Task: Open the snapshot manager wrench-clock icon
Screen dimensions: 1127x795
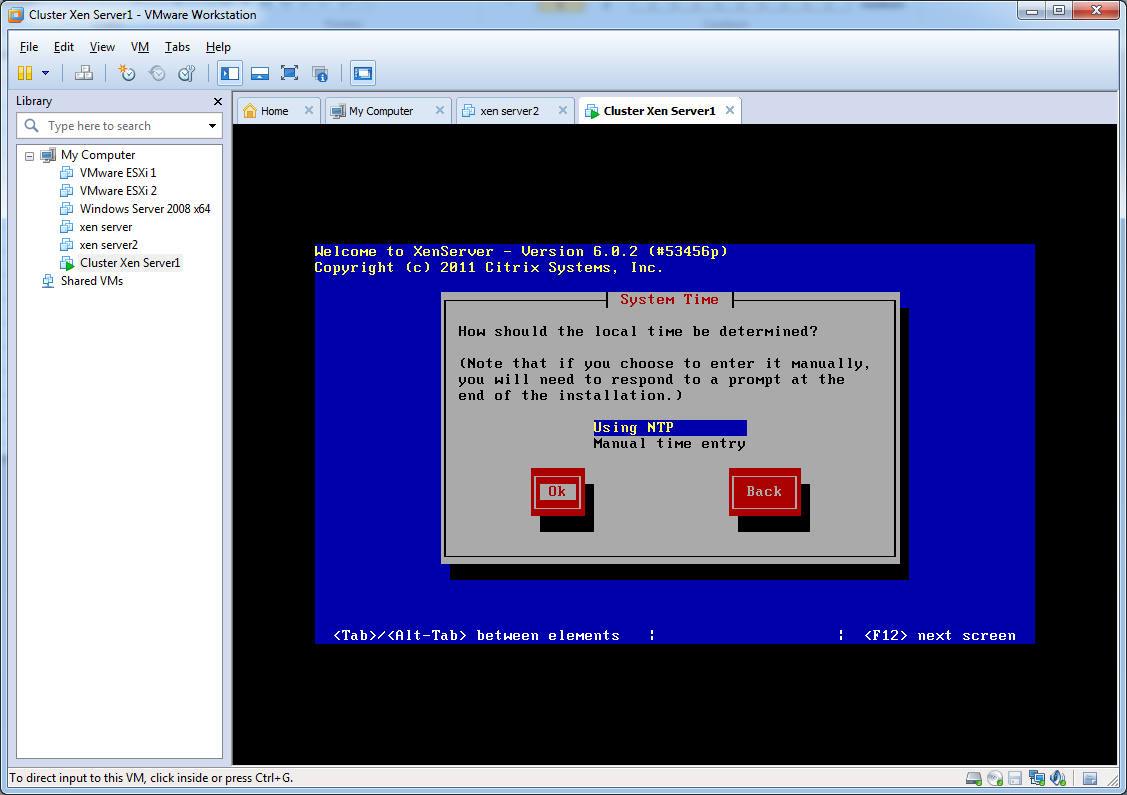Action: click(x=186, y=73)
